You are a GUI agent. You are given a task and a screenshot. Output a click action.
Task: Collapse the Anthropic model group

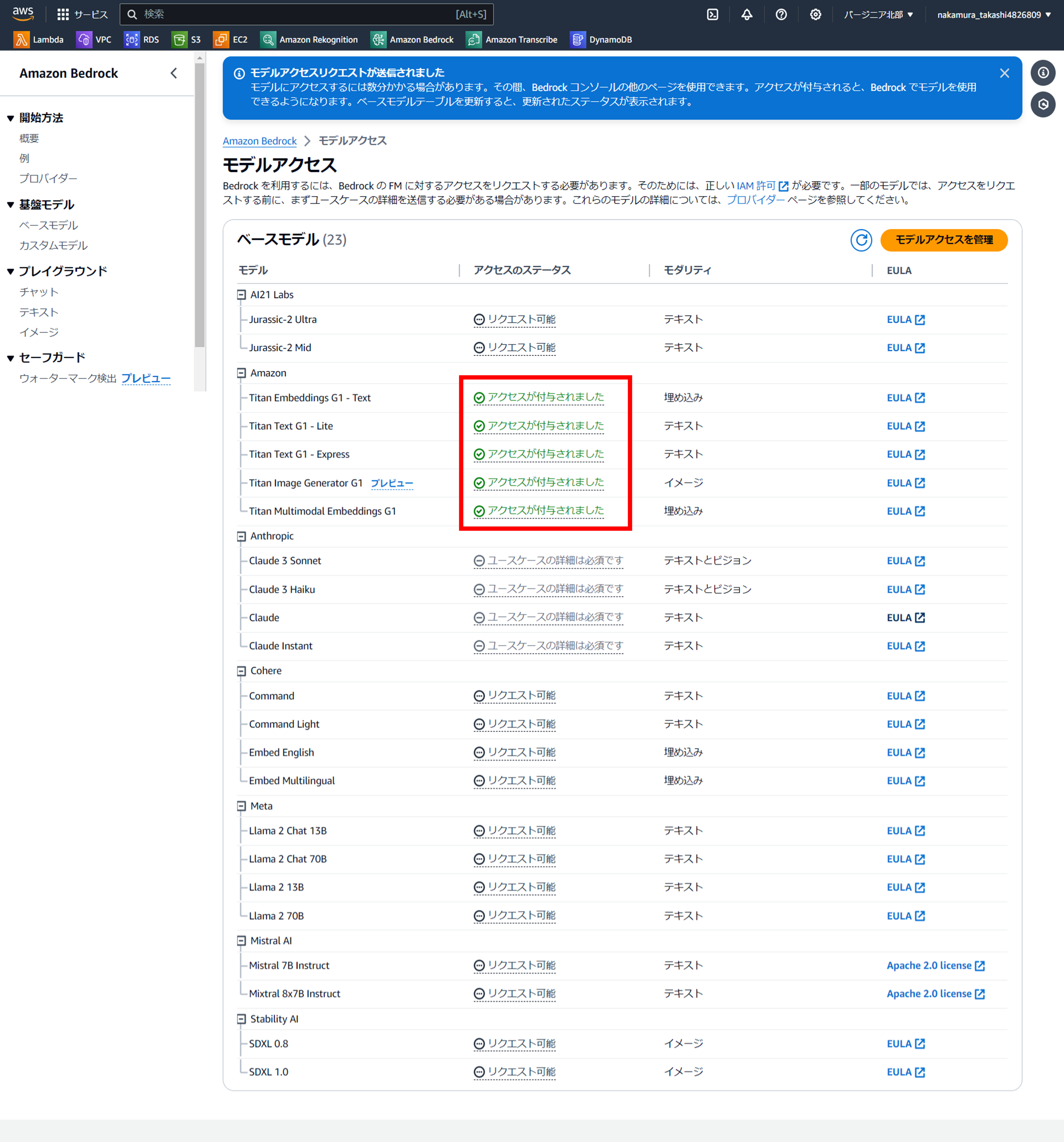[241, 536]
